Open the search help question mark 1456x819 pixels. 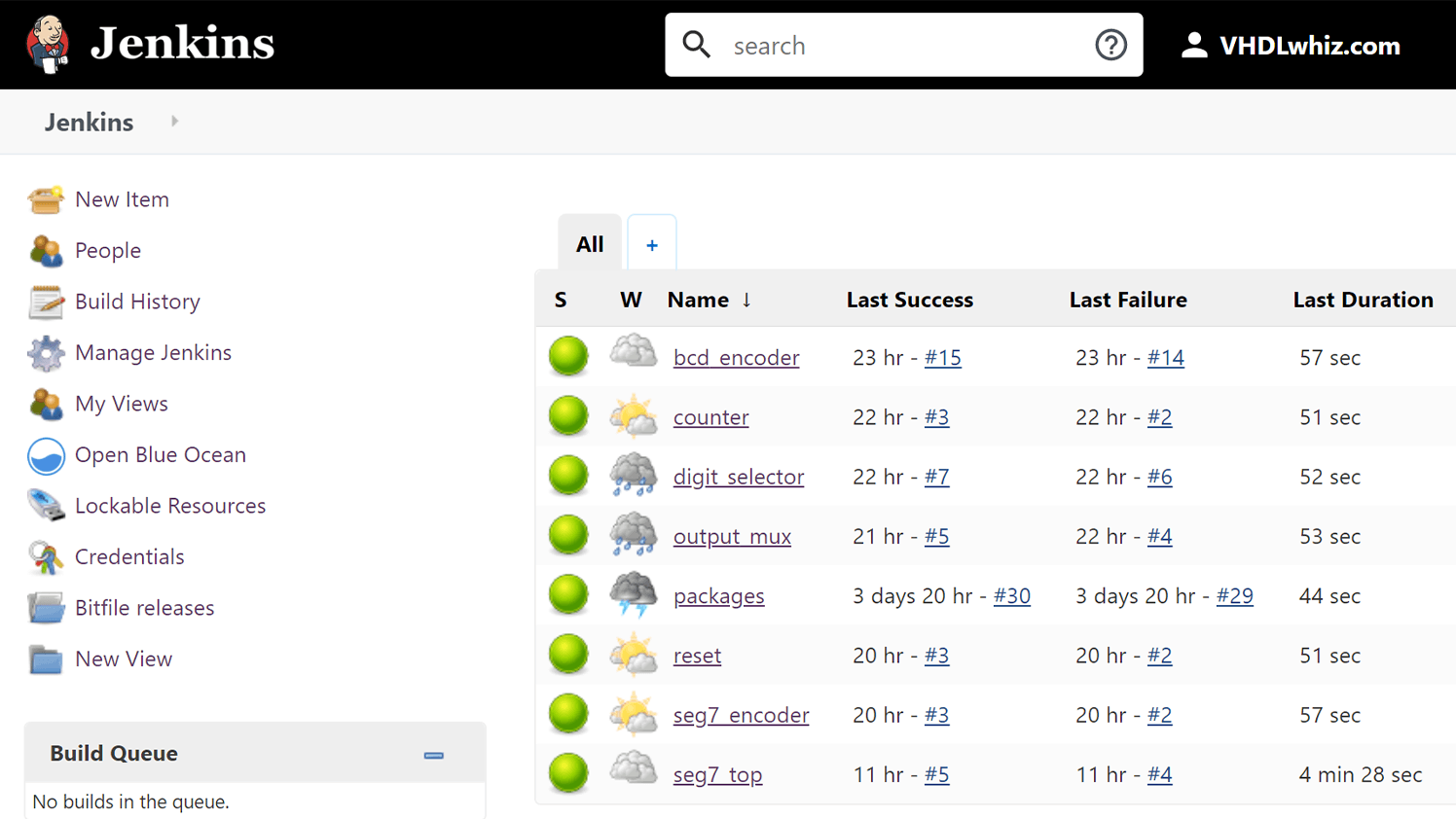[1110, 44]
